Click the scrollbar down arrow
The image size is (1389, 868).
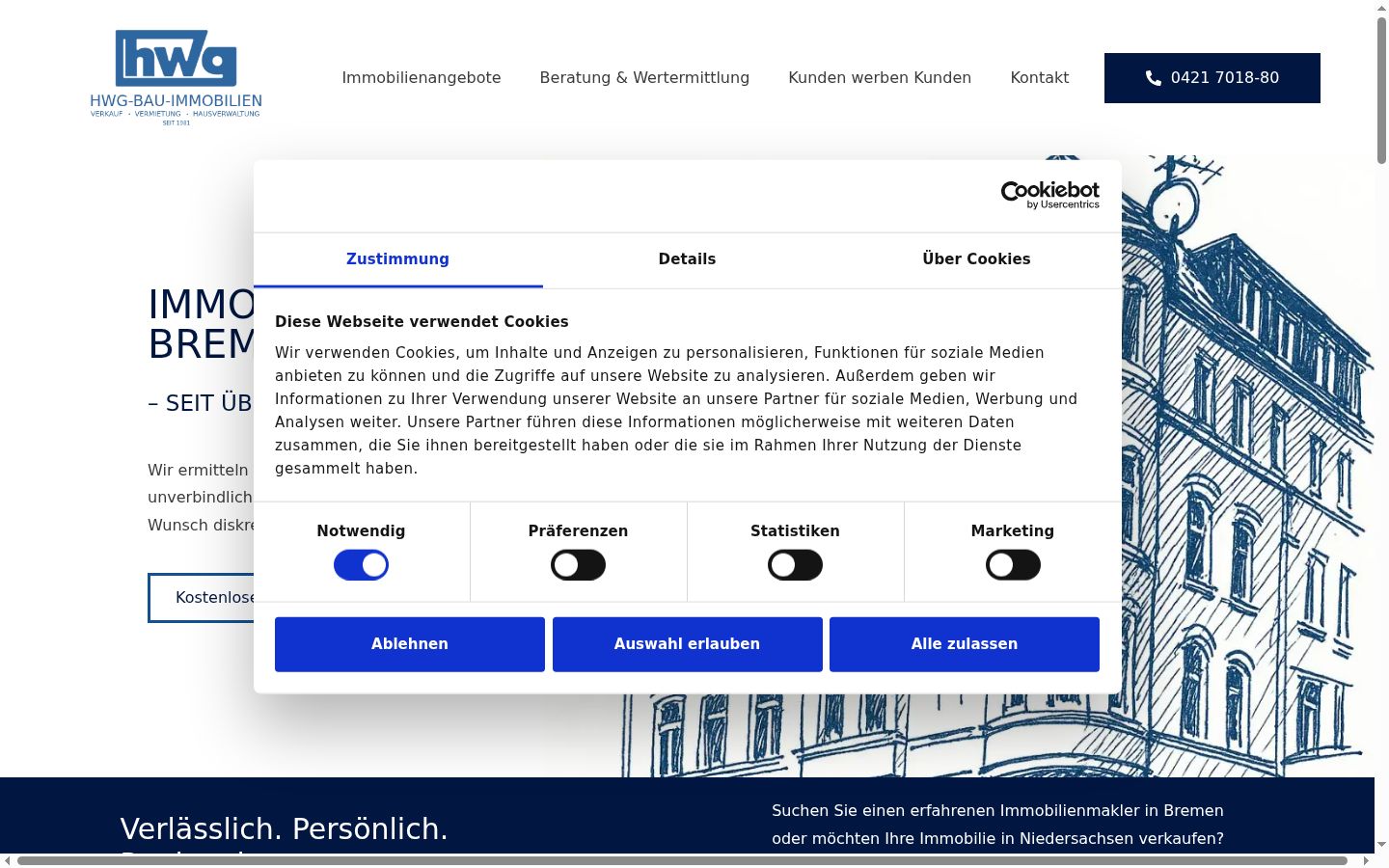pyautogui.click(x=1381, y=845)
